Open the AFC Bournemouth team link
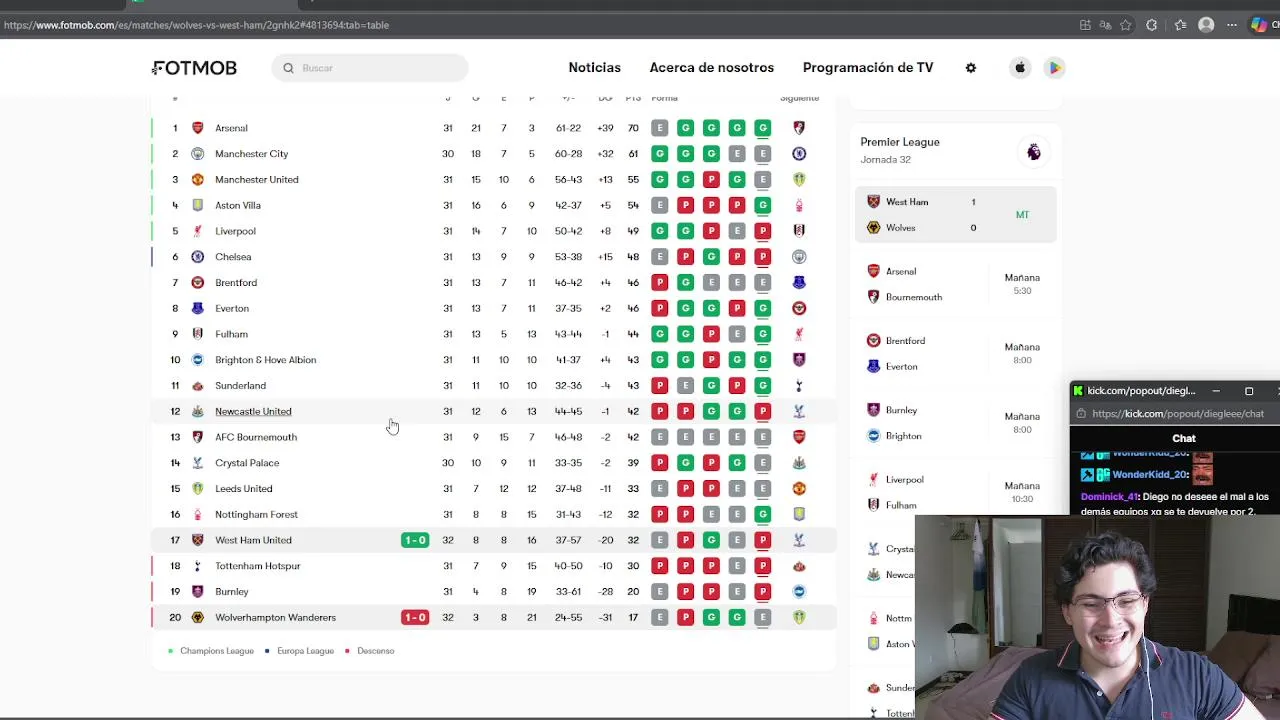 (x=256, y=437)
